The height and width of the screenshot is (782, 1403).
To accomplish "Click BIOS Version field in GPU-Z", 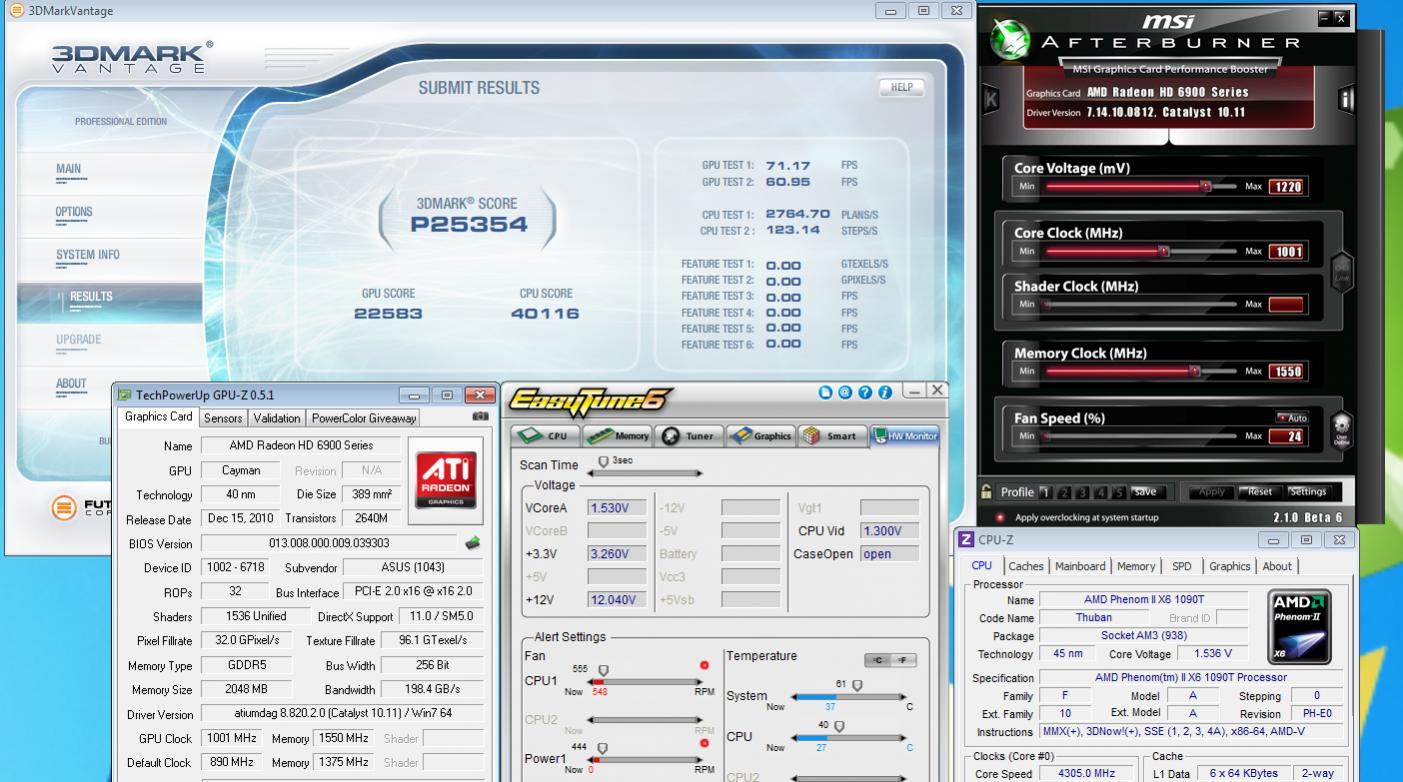I will [330, 544].
